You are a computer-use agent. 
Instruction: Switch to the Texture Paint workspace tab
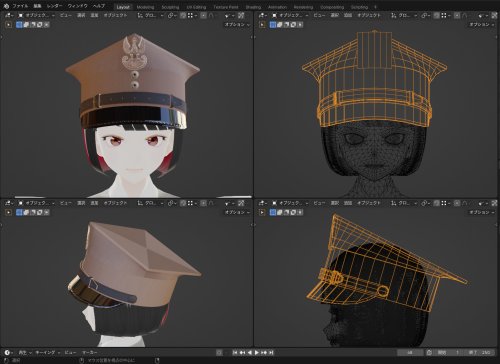click(226, 7)
